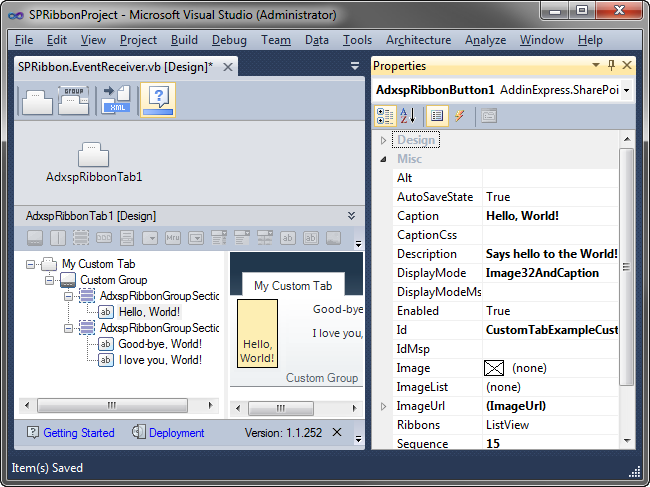
Task: Click the Hello, World! preview button
Action: click(257, 334)
